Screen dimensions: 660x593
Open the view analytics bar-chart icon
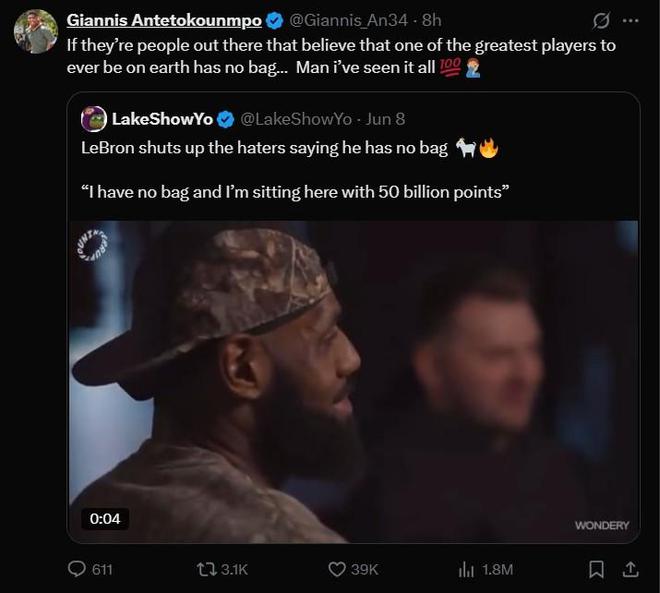(466, 569)
